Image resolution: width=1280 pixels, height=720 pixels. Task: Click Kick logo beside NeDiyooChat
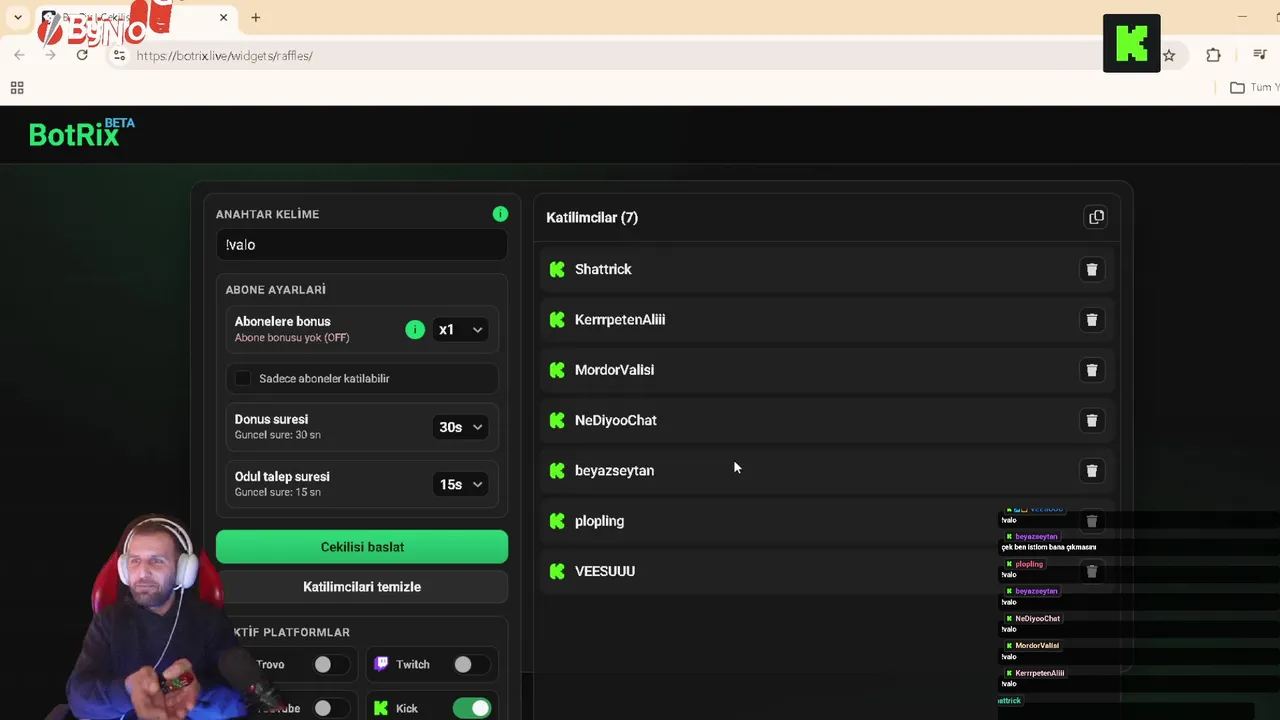click(557, 420)
